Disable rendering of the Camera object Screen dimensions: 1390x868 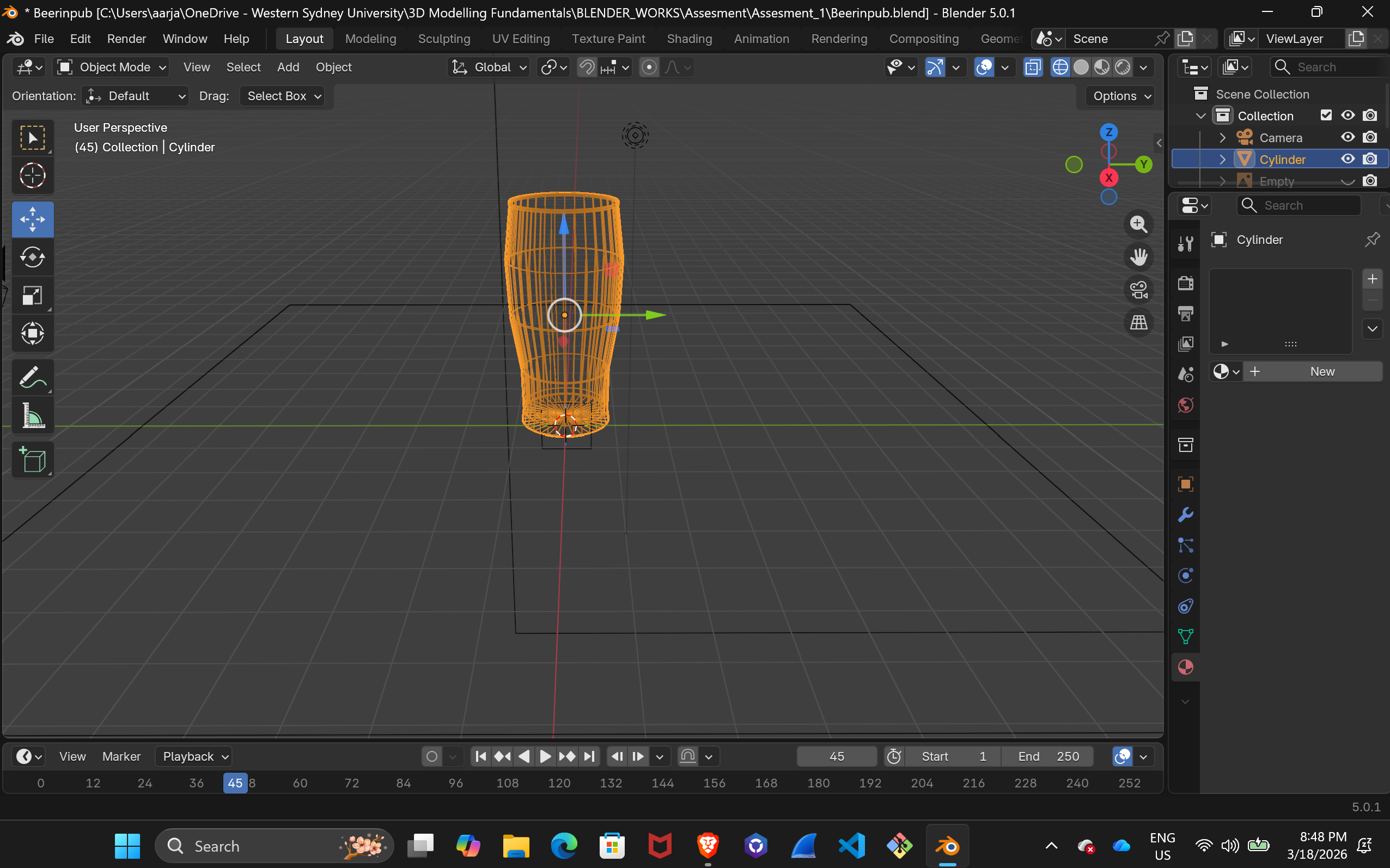[x=1370, y=137]
